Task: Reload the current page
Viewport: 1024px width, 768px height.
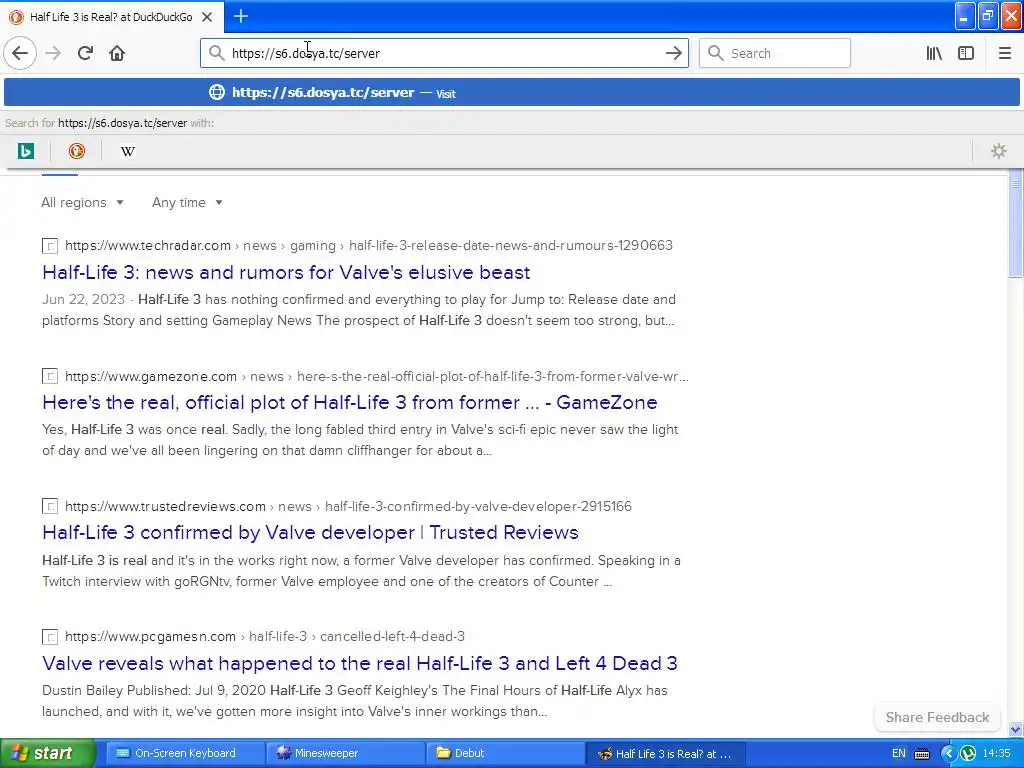Action: coord(85,53)
